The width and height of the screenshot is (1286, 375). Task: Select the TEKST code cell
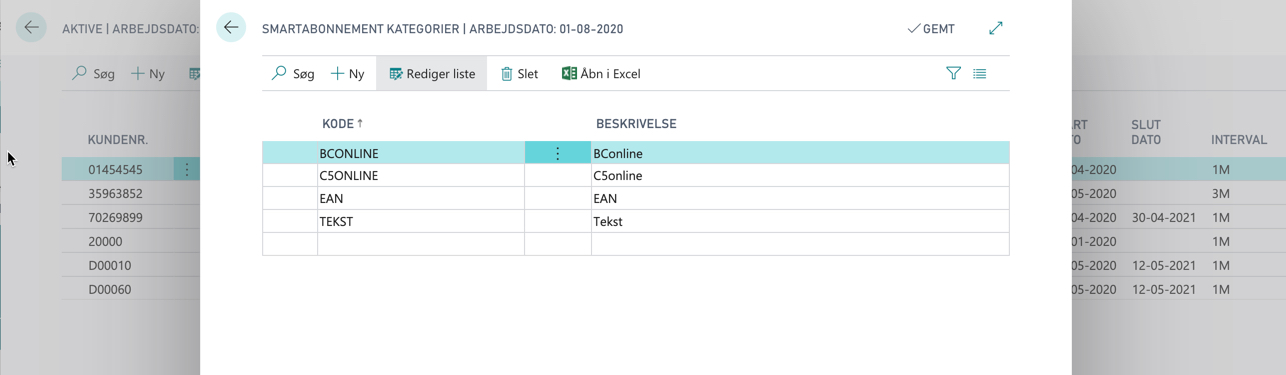421,221
